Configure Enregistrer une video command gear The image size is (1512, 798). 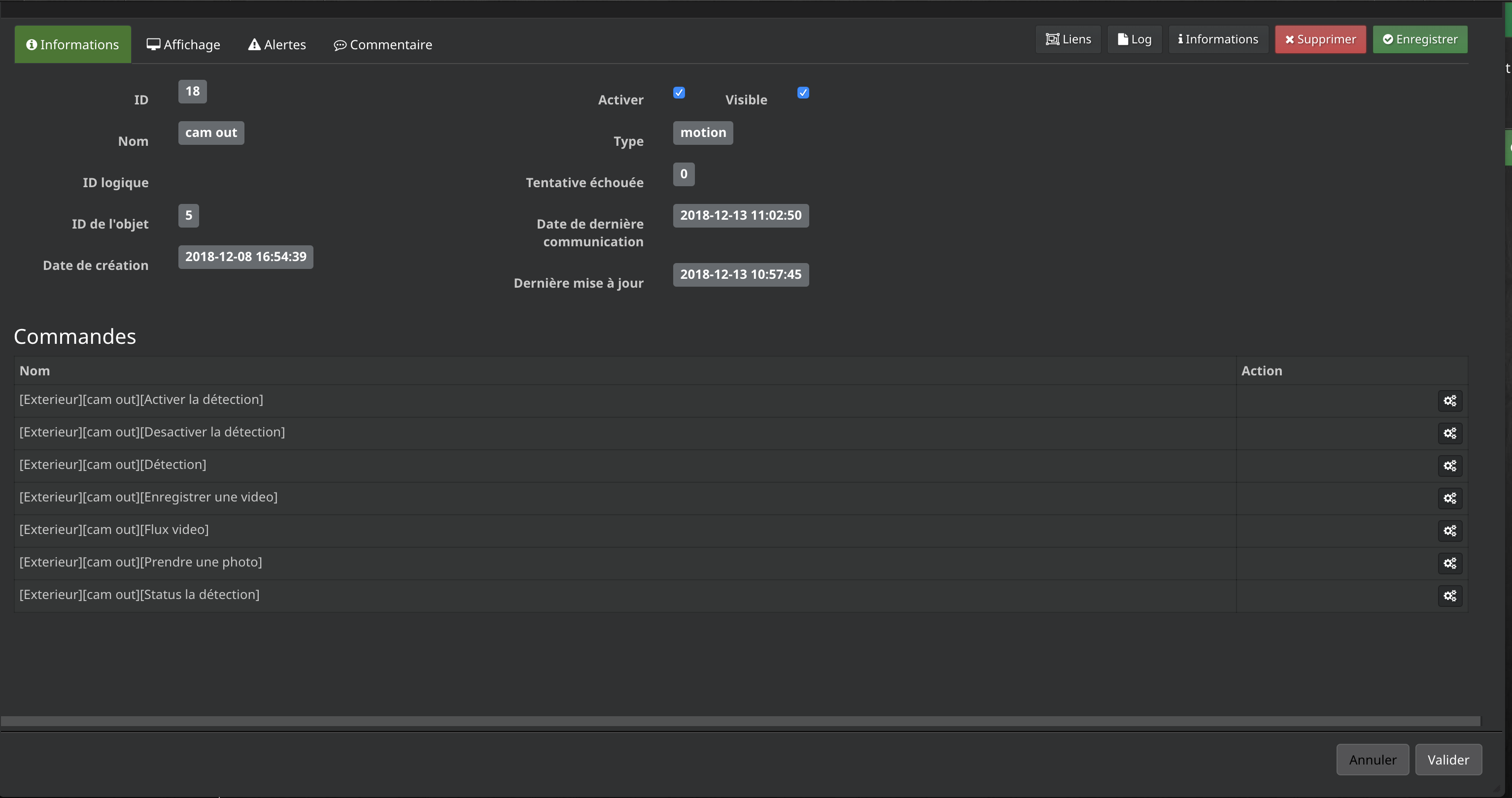tap(1450, 499)
